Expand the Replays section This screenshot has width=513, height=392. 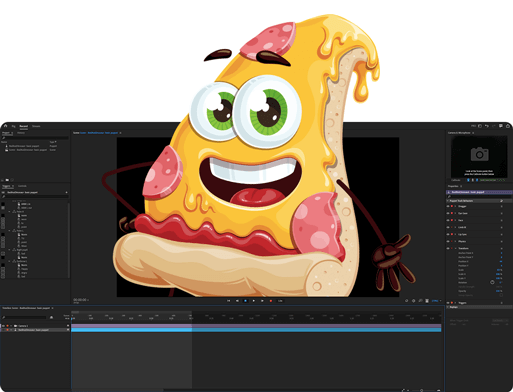[x=448, y=307]
